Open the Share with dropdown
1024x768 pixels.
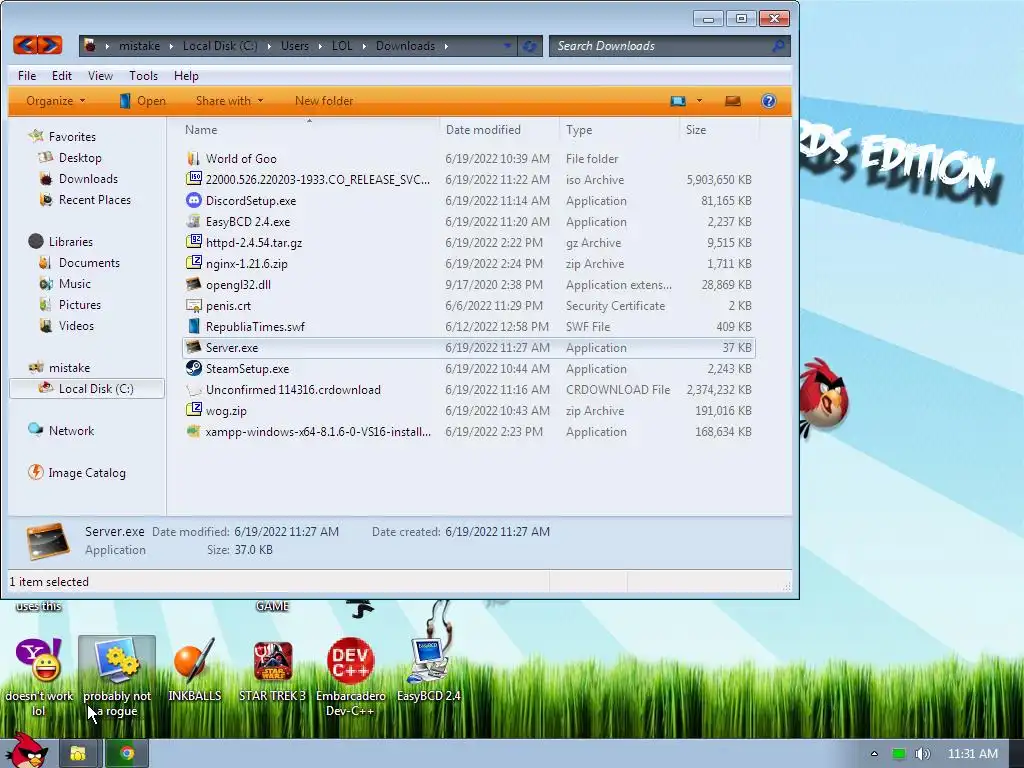click(230, 101)
